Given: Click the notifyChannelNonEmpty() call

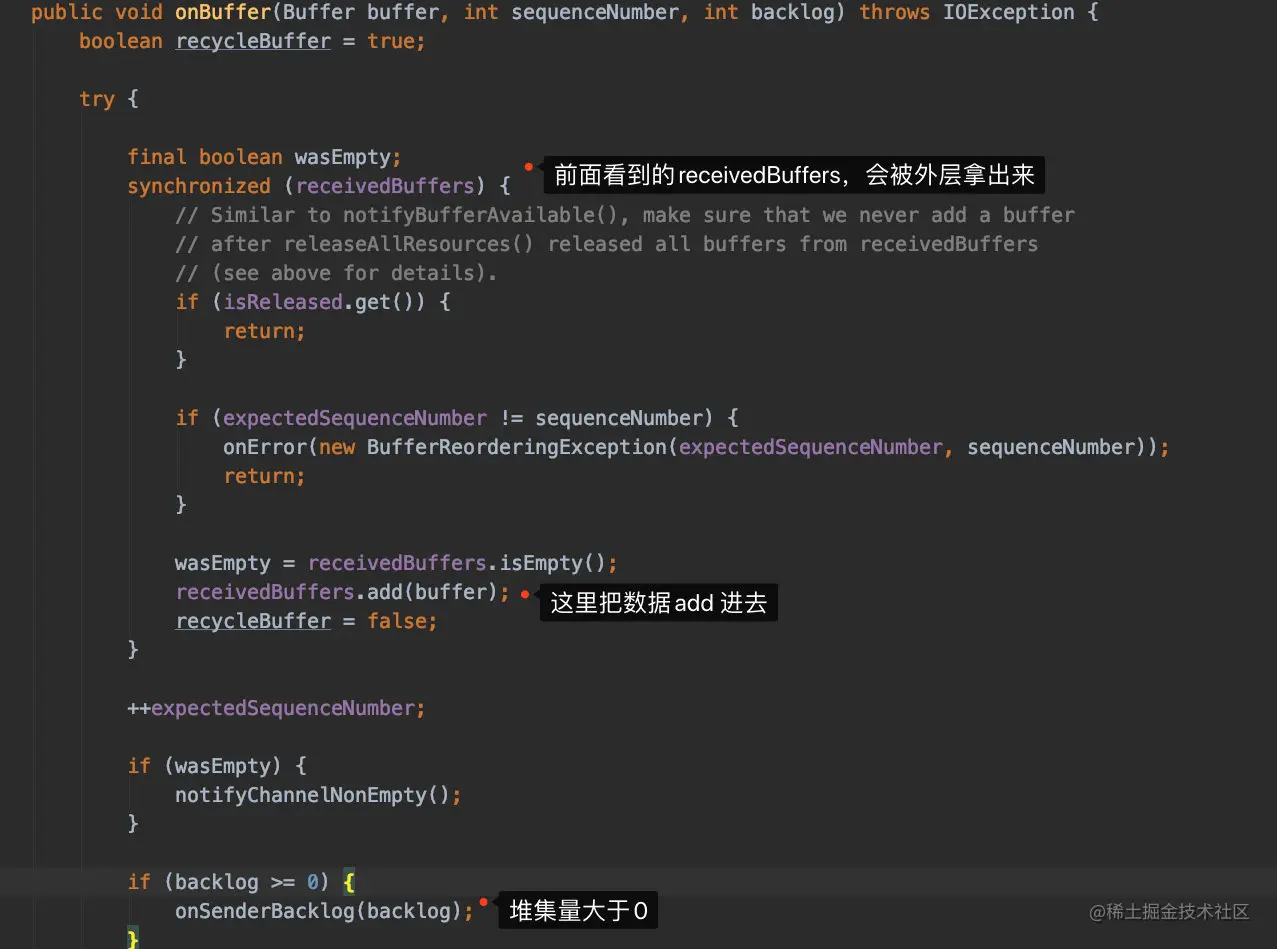Looking at the screenshot, I should click(318, 795).
